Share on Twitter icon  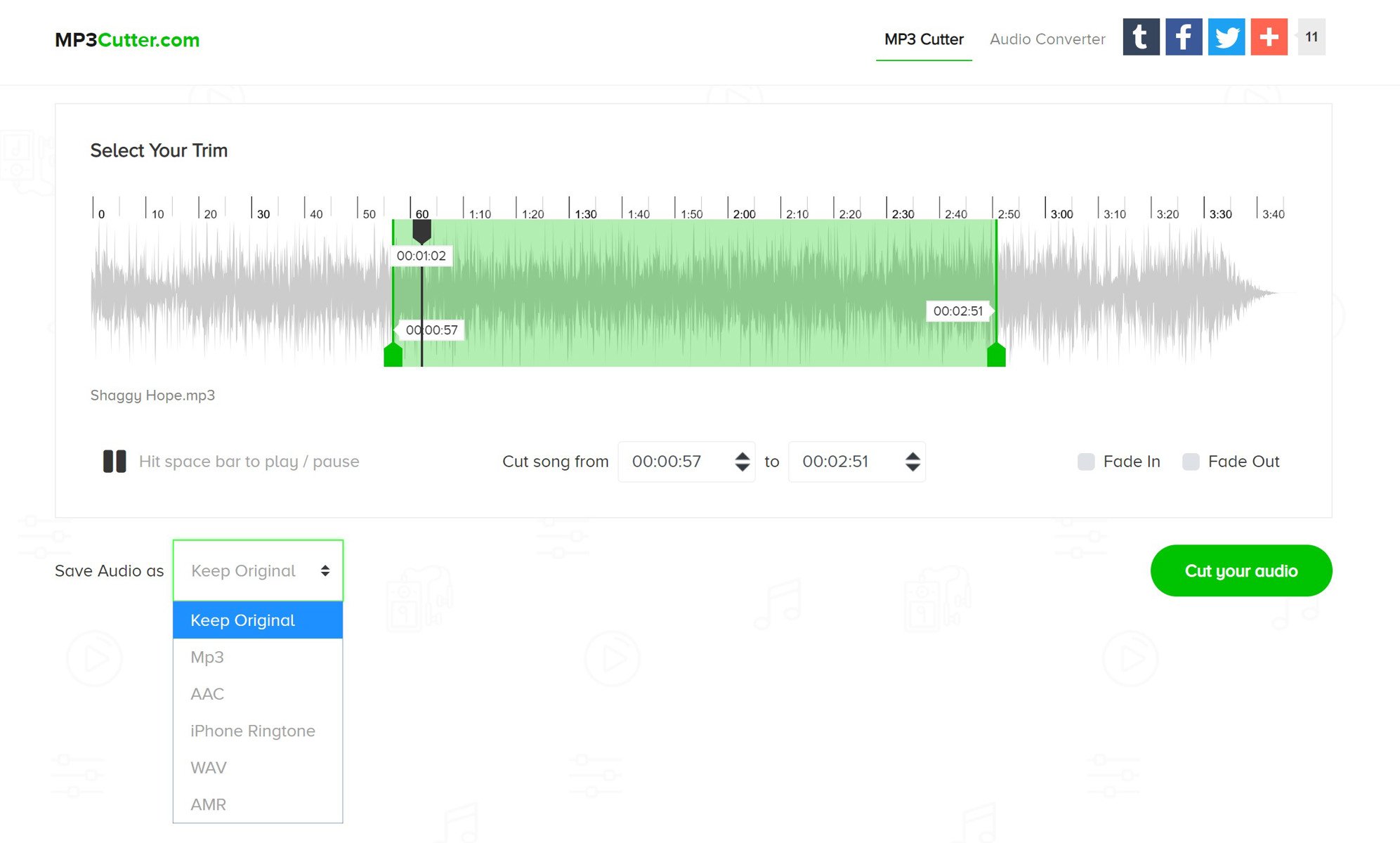[x=1226, y=37]
